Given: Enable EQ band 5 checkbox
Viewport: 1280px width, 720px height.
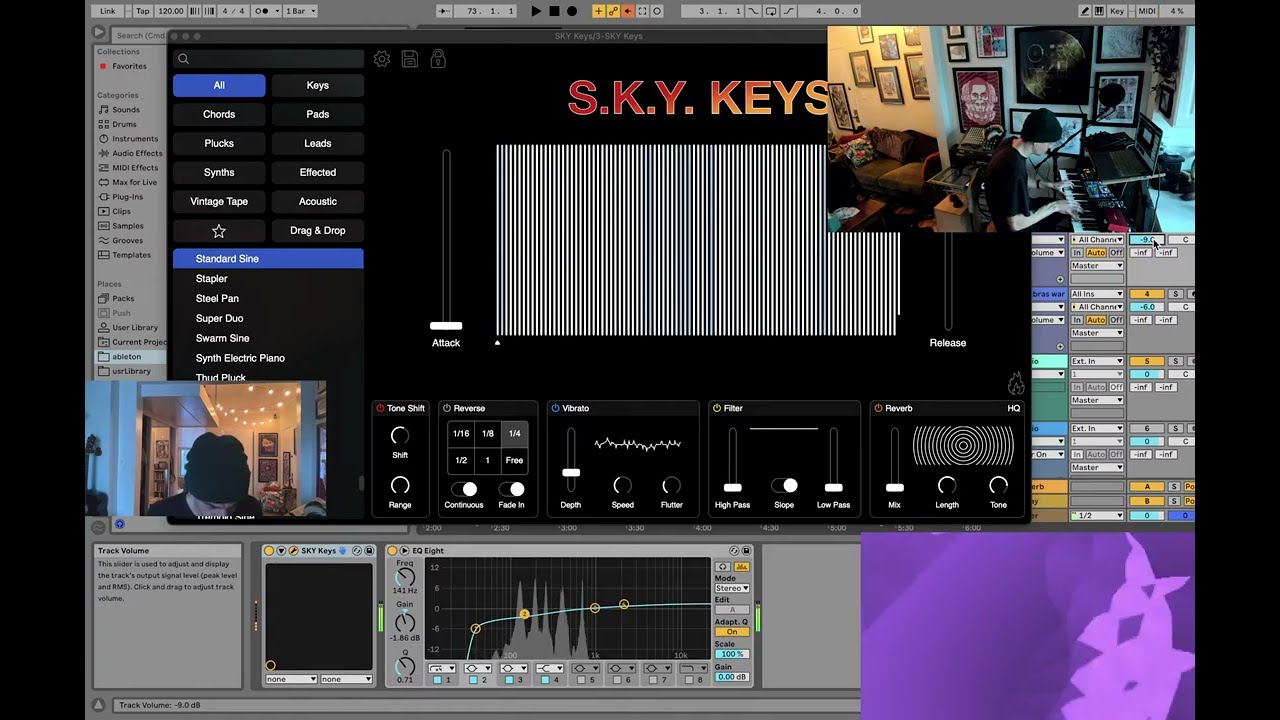Looking at the screenshot, I should (581, 680).
